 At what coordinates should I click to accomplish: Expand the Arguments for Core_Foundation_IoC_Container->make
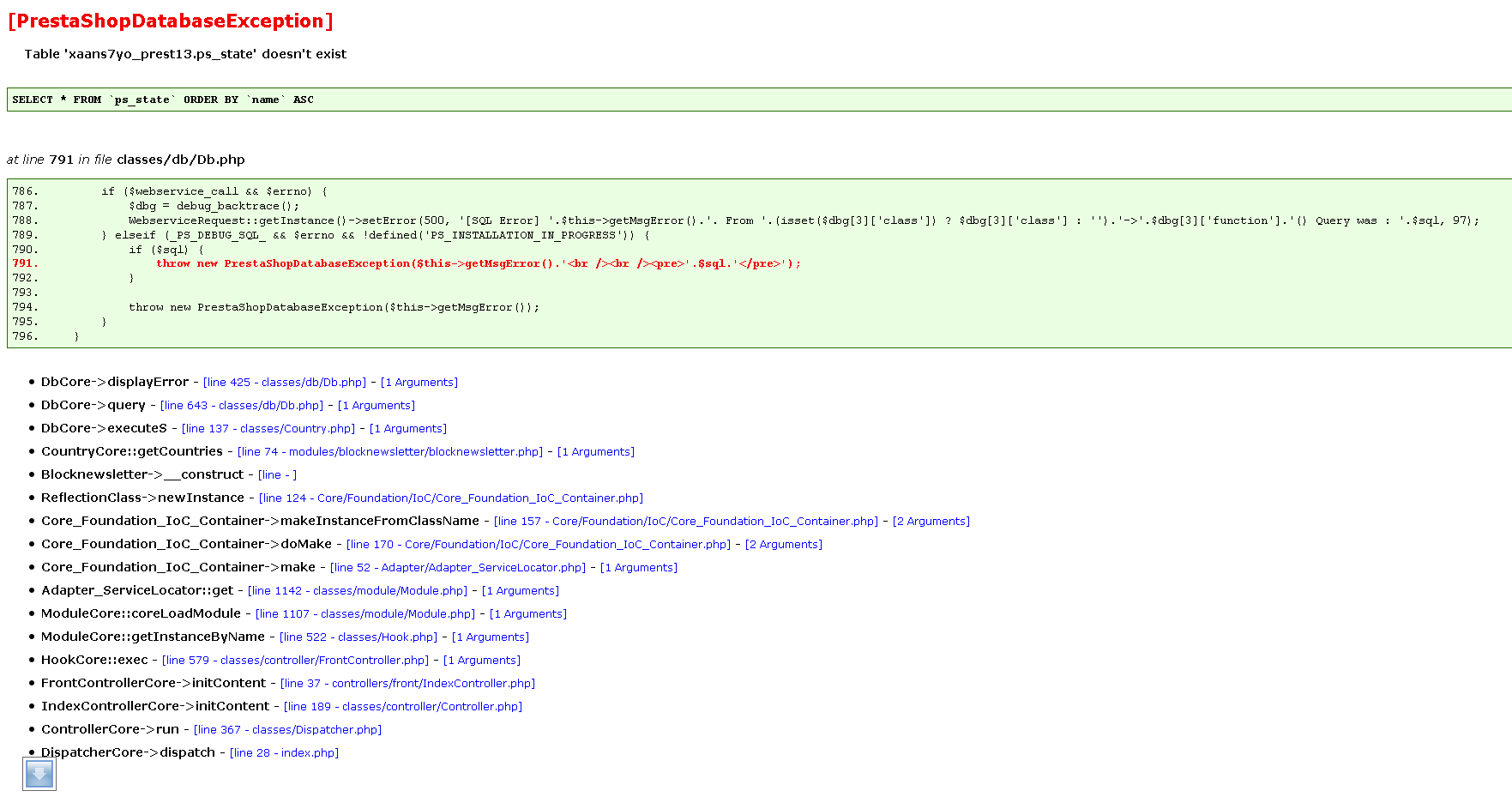click(639, 568)
